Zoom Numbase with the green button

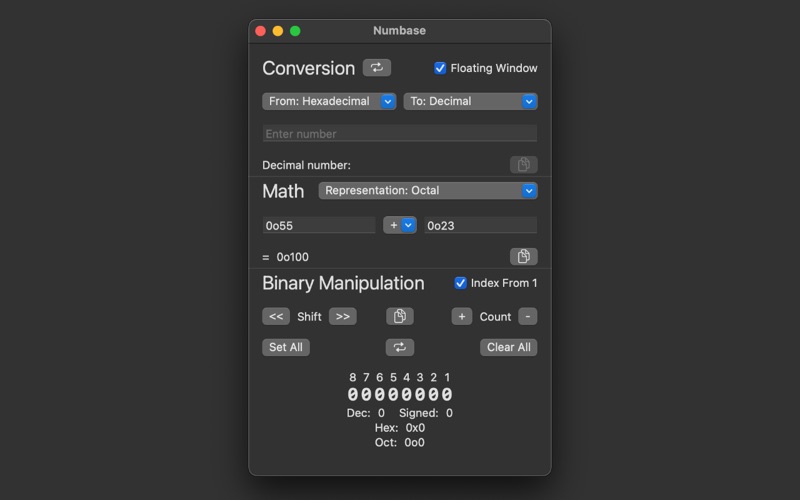295,31
